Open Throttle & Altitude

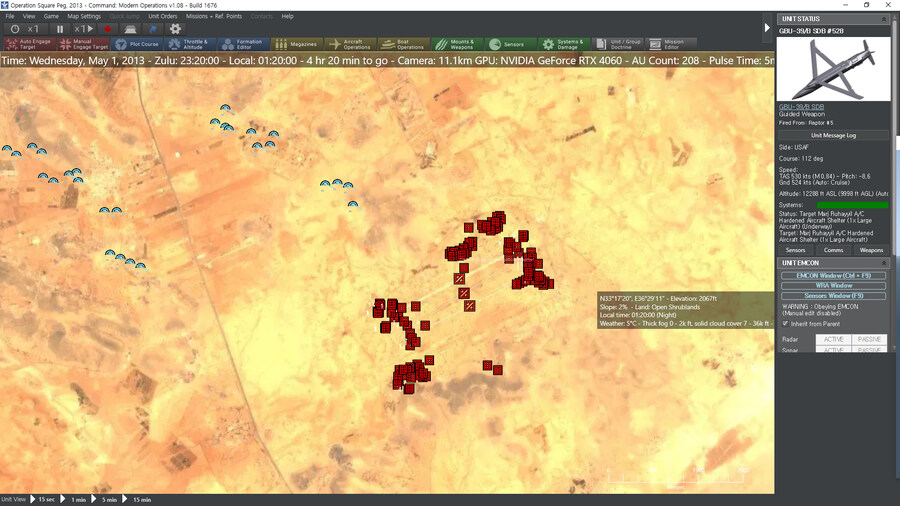191,44
